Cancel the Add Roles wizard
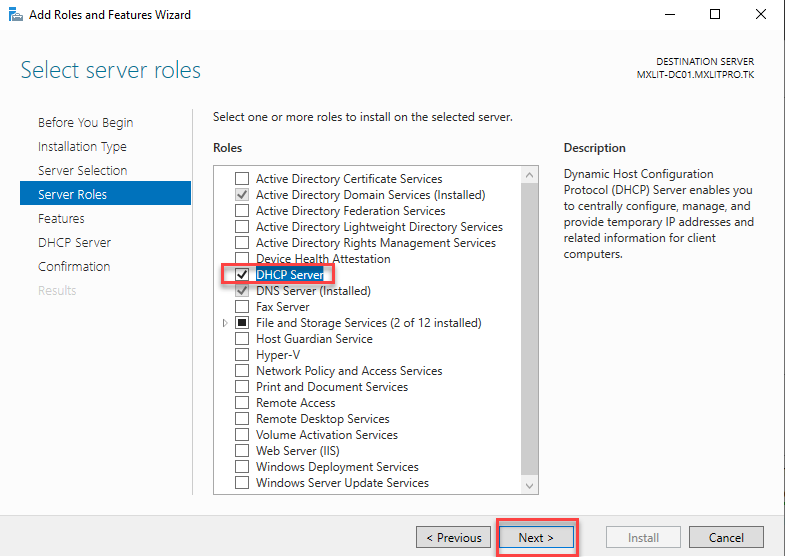 point(726,537)
